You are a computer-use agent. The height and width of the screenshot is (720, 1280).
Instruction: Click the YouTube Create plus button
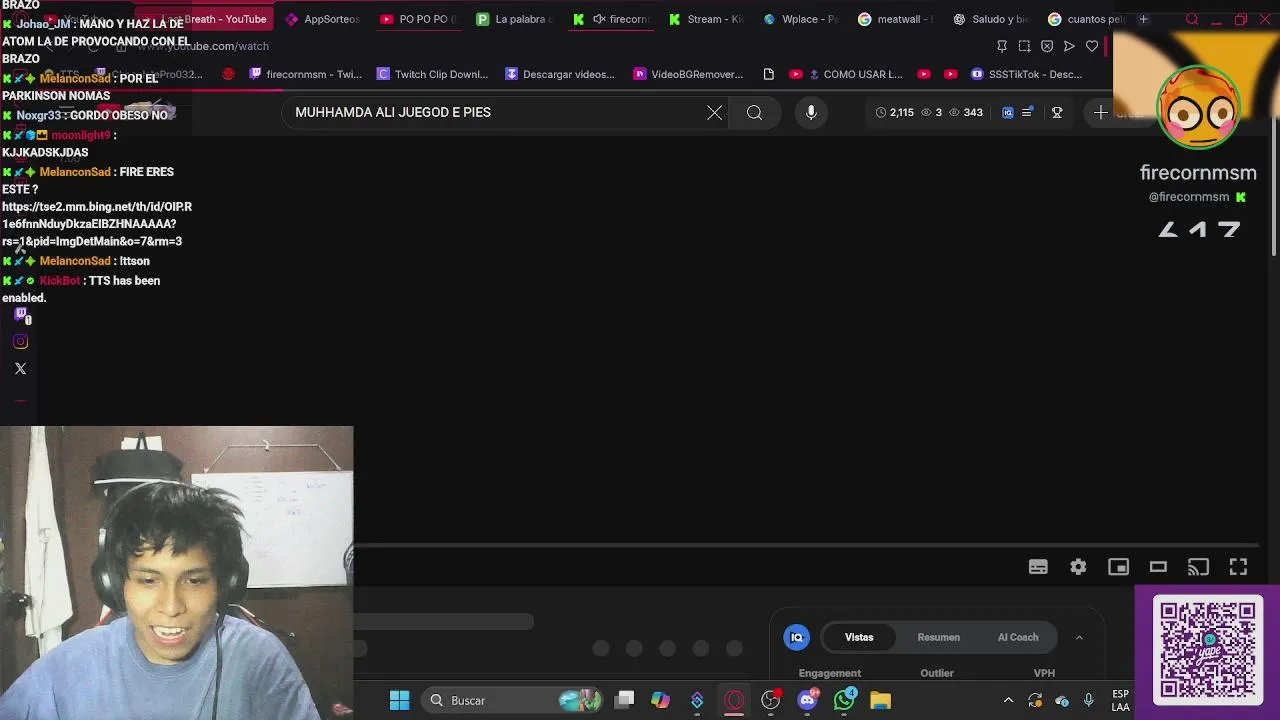pos(1101,113)
